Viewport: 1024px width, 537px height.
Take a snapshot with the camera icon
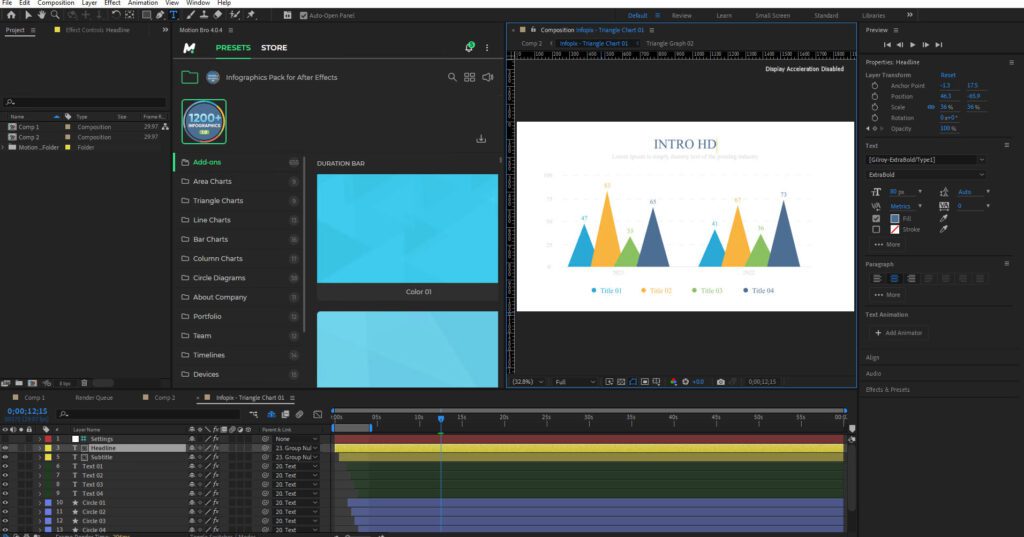coord(720,381)
